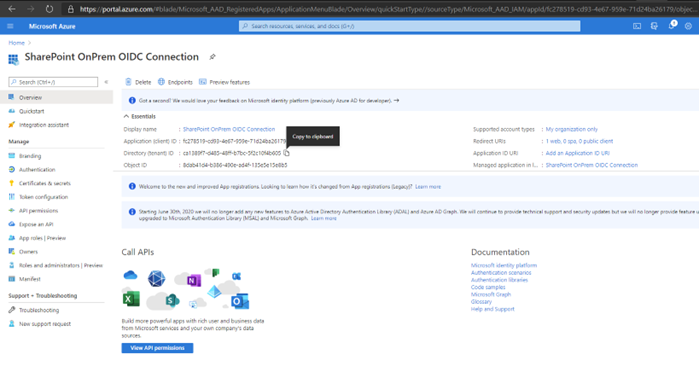The width and height of the screenshot is (699, 378).
Task: Open the redirect URIs link 1 web, 0 spa
Action: pos(579,141)
